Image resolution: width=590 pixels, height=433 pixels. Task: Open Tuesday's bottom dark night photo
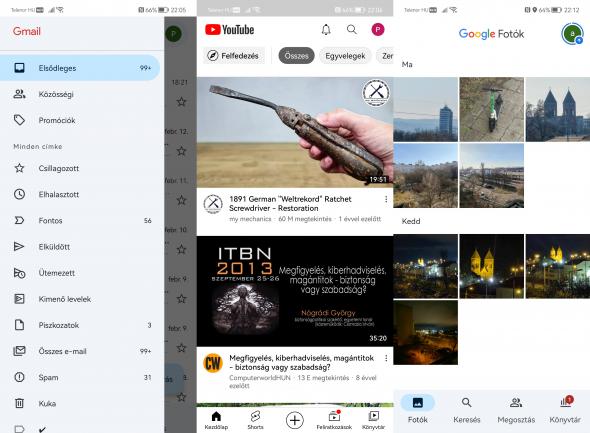coord(426,333)
